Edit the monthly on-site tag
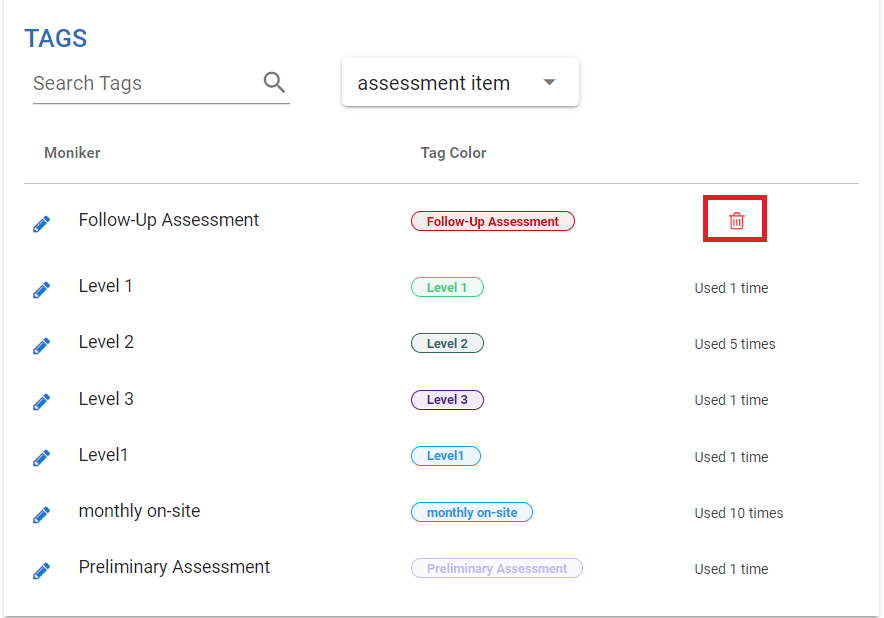This screenshot has width=884, height=618. [41, 515]
